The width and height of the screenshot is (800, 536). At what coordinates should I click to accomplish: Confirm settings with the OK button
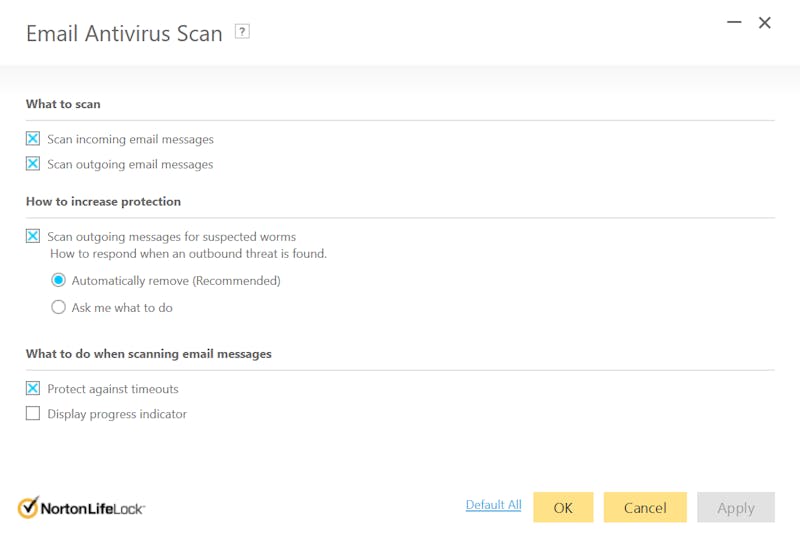[x=563, y=507]
